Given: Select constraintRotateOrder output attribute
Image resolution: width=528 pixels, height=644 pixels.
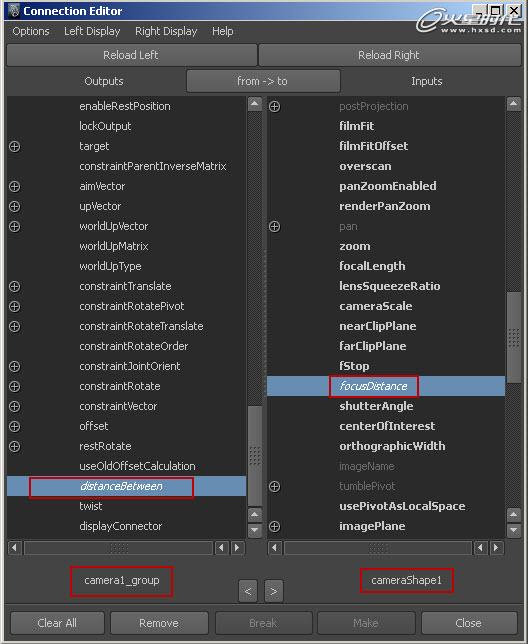Looking at the screenshot, I should click(133, 346).
